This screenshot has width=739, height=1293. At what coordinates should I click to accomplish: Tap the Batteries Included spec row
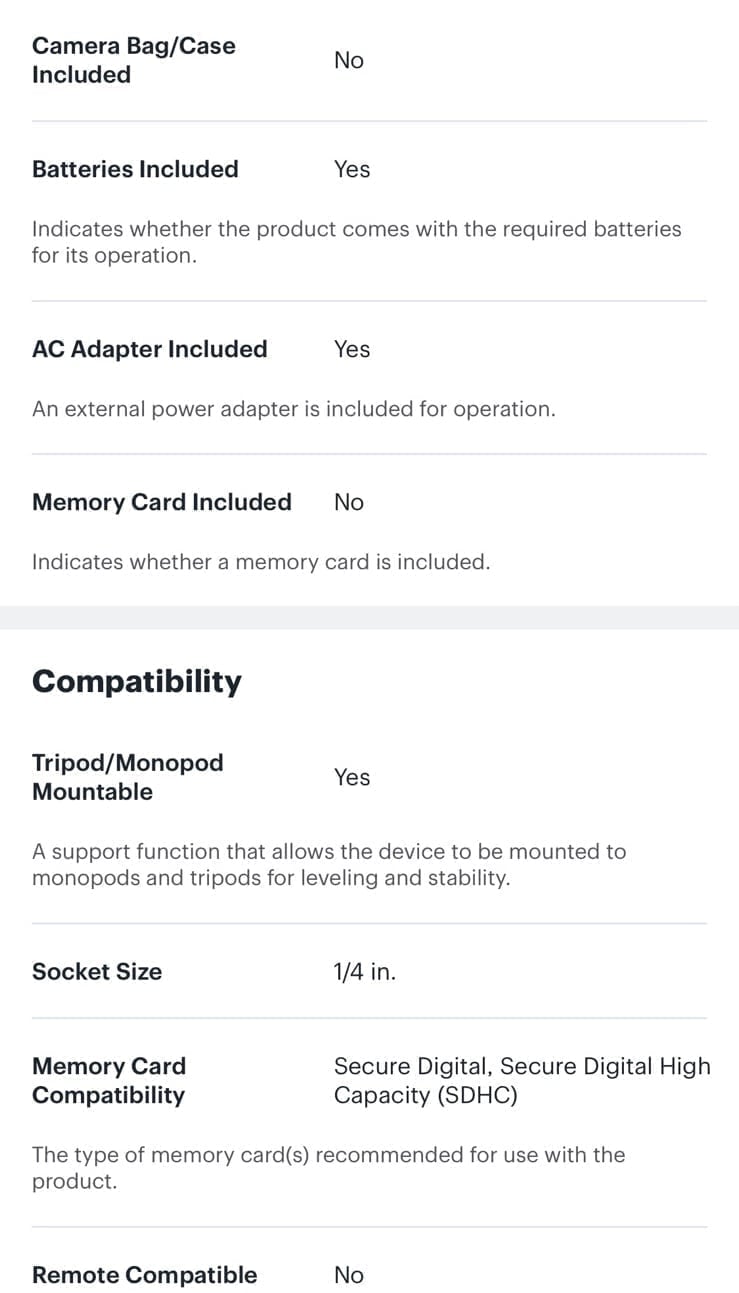[x=369, y=169]
